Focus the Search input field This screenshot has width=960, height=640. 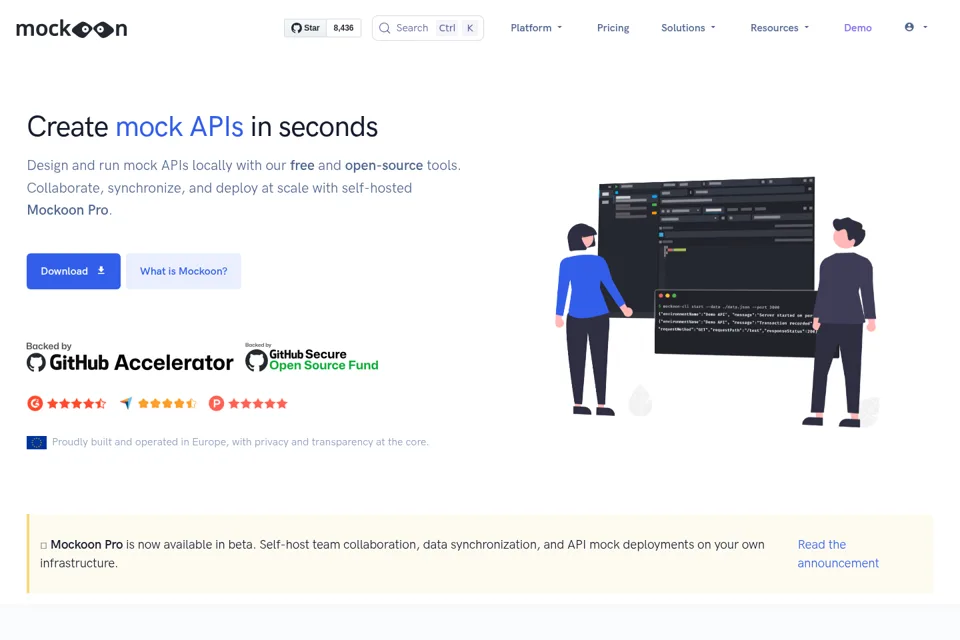[x=427, y=28]
